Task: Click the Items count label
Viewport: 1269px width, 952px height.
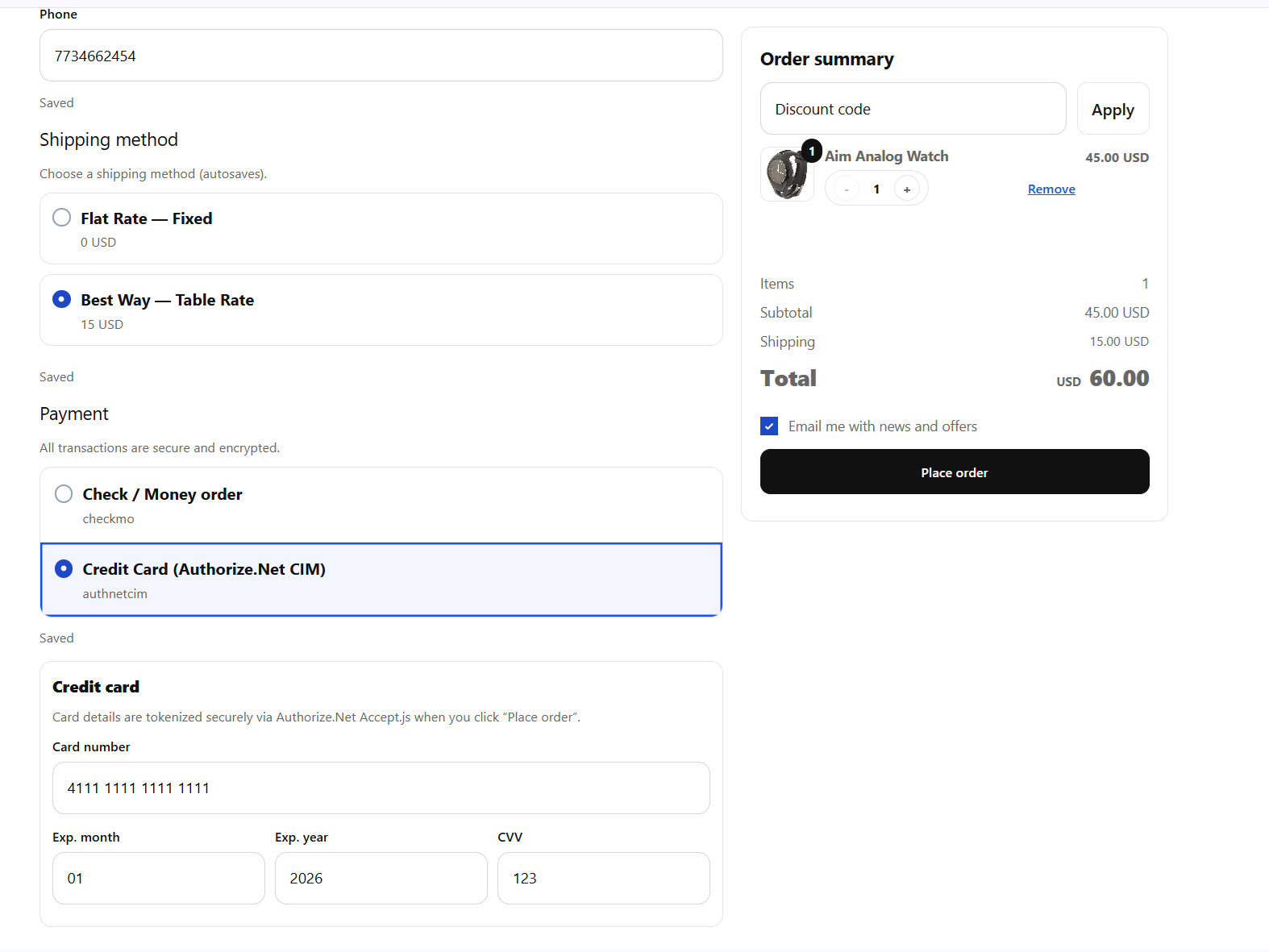Action: [777, 284]
